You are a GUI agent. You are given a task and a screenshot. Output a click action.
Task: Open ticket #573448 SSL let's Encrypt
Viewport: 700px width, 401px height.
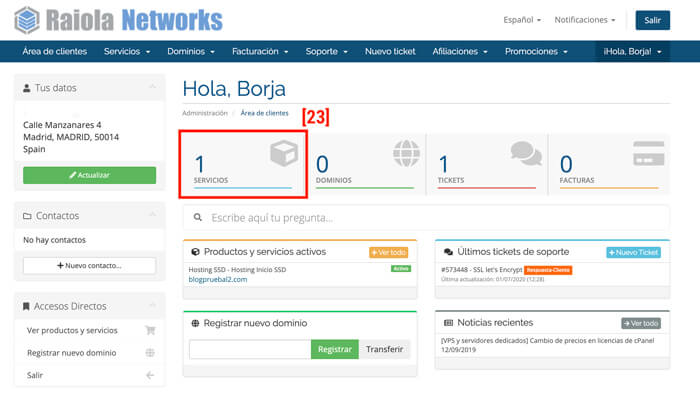tap(481, 270)
